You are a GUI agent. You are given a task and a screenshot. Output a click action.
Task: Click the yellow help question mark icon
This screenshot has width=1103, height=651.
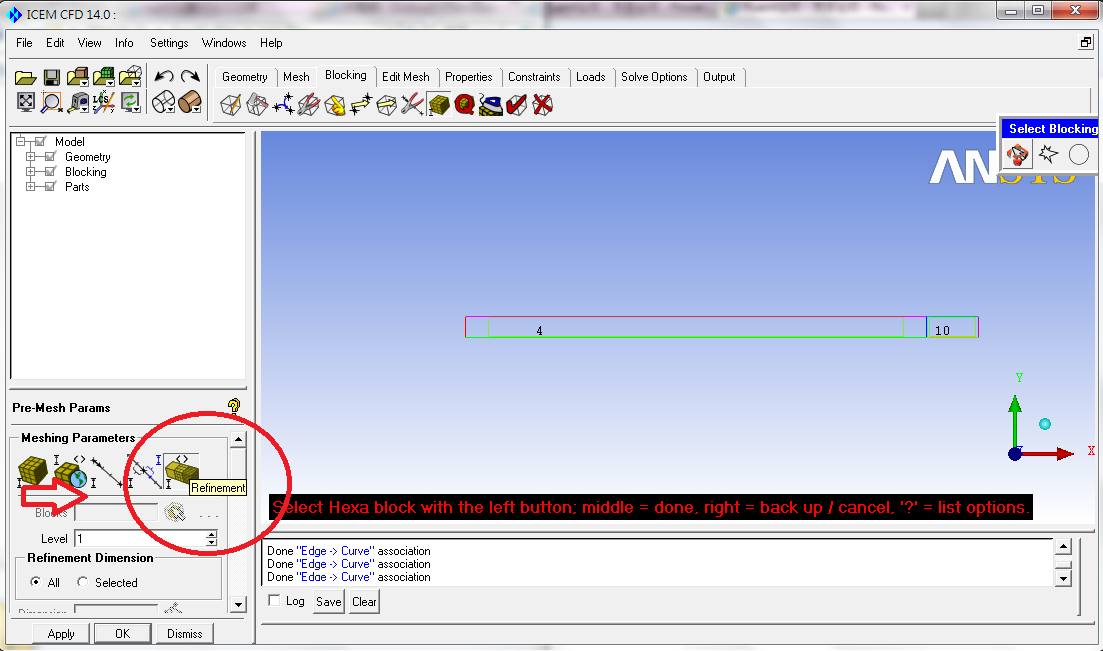(x=233, y=406)
